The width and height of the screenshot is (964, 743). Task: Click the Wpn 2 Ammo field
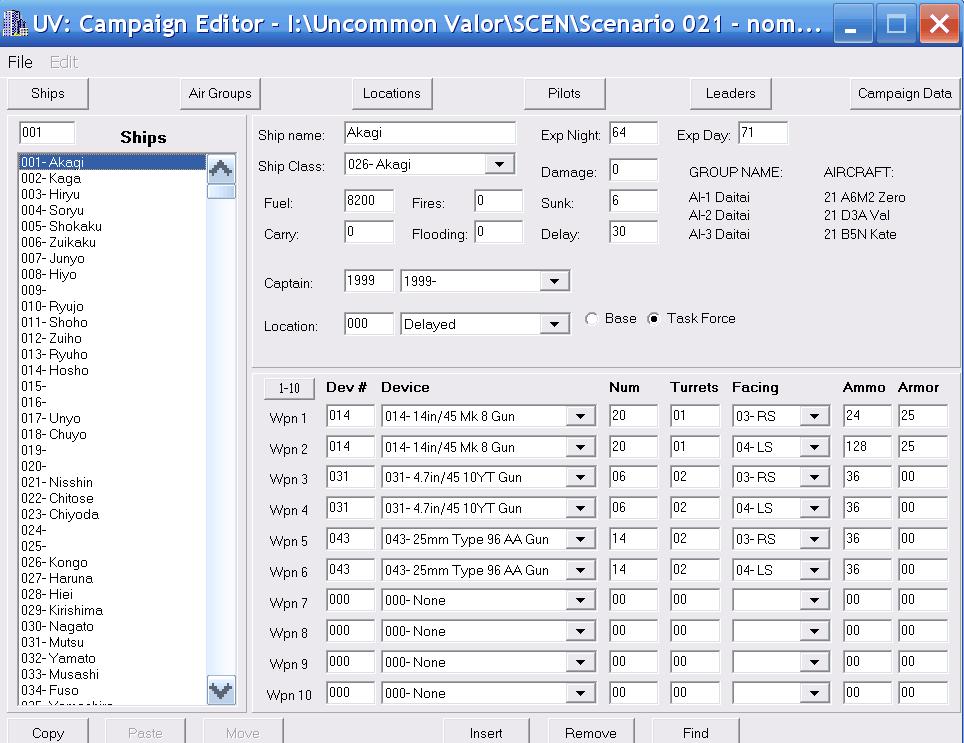coord(867,447)
